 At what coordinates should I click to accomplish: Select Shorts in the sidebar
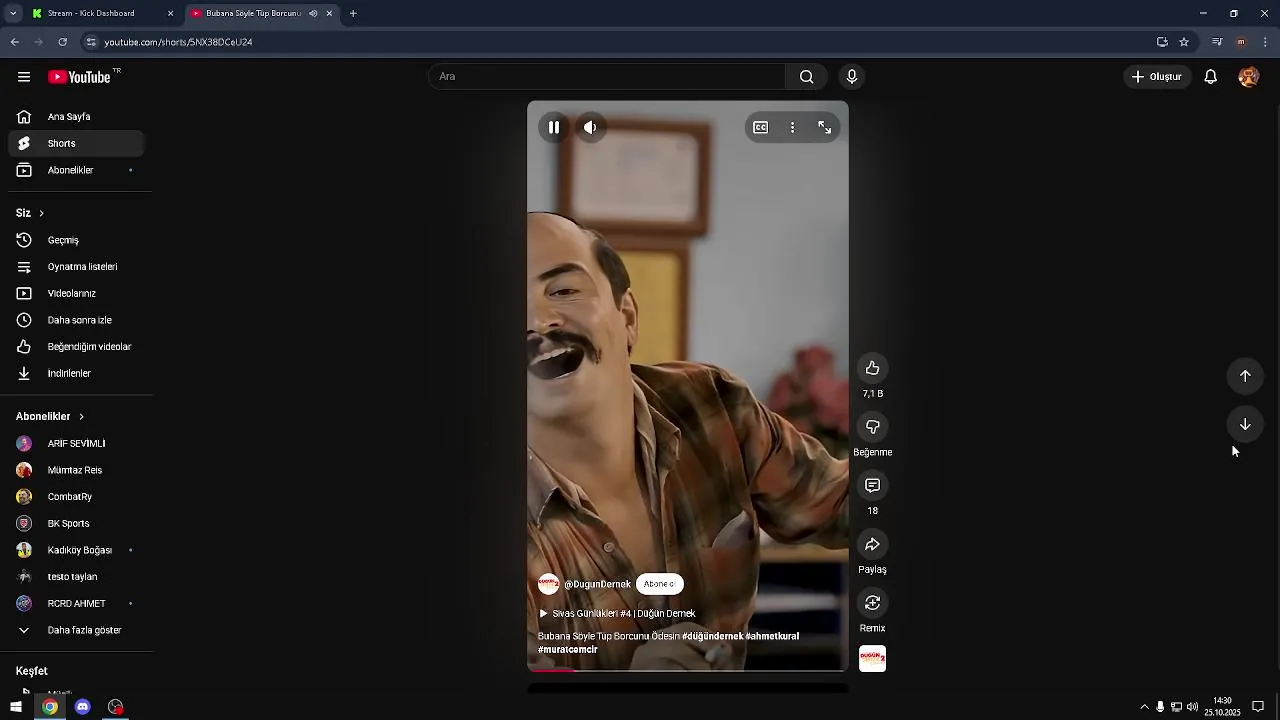click(x=76, y=144)
